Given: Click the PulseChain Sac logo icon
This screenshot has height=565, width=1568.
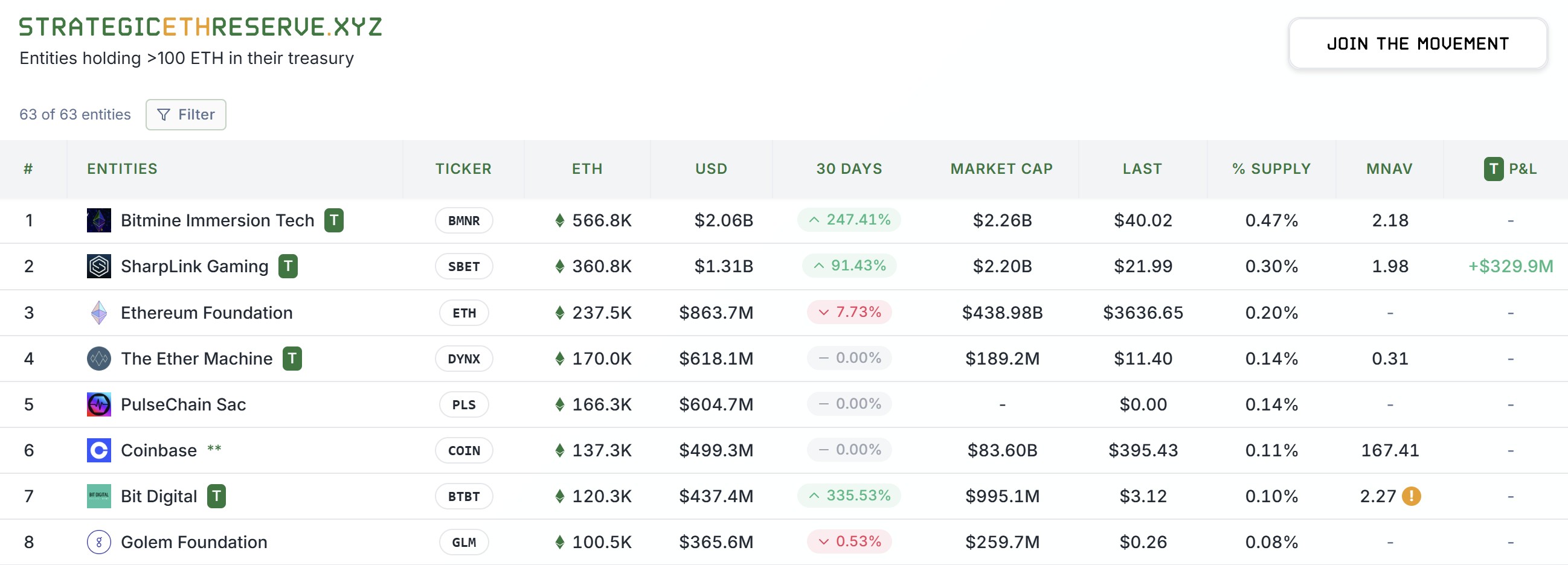Looking at the screenshot, I should point(98,404).
